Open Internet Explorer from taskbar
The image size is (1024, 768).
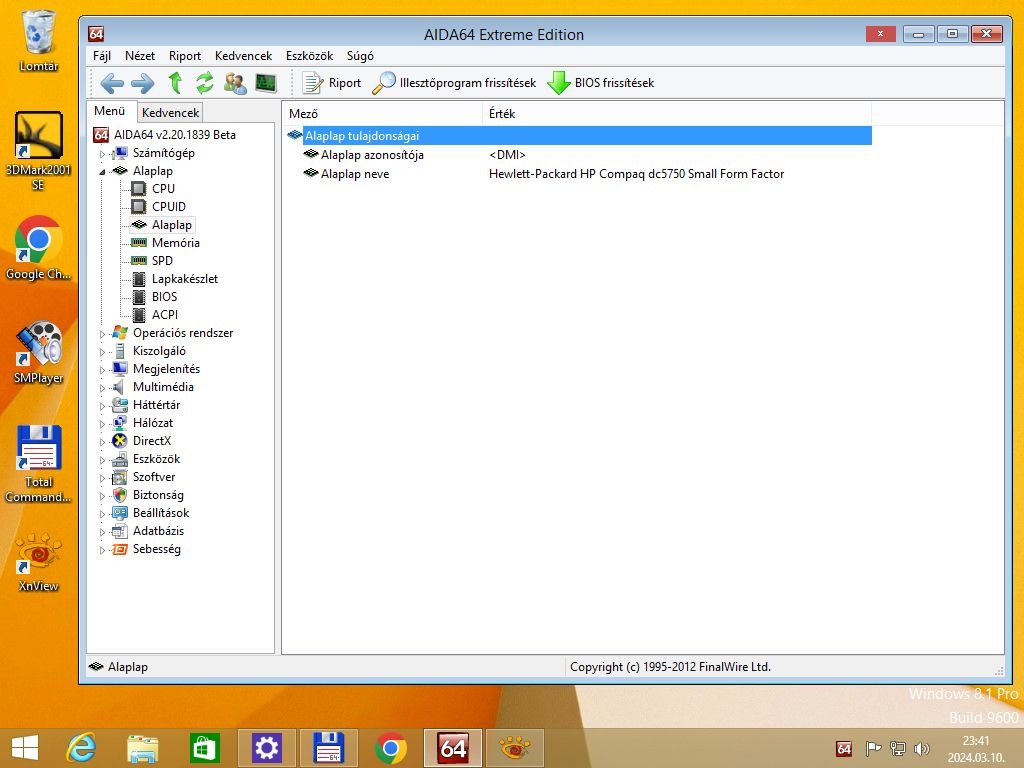click(82, 748)
